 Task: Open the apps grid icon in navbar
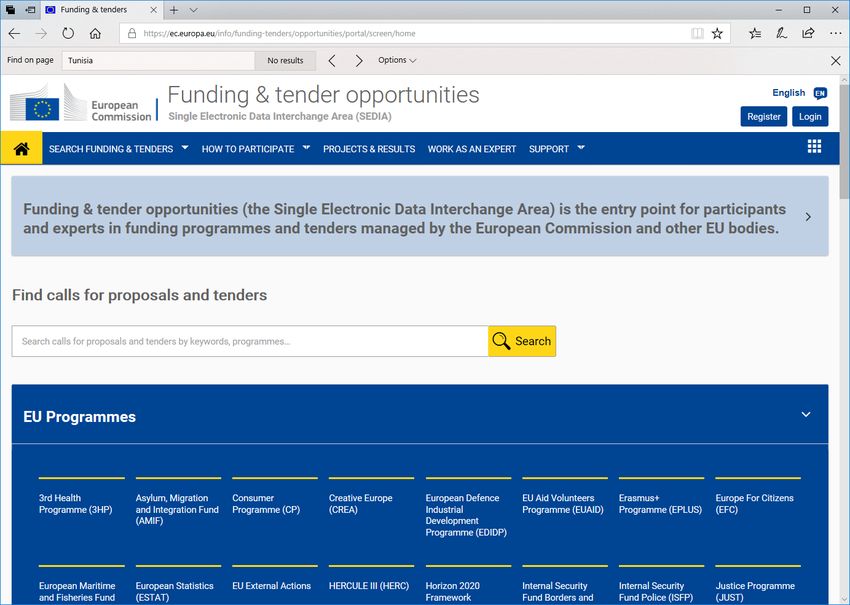click(814, 146)
